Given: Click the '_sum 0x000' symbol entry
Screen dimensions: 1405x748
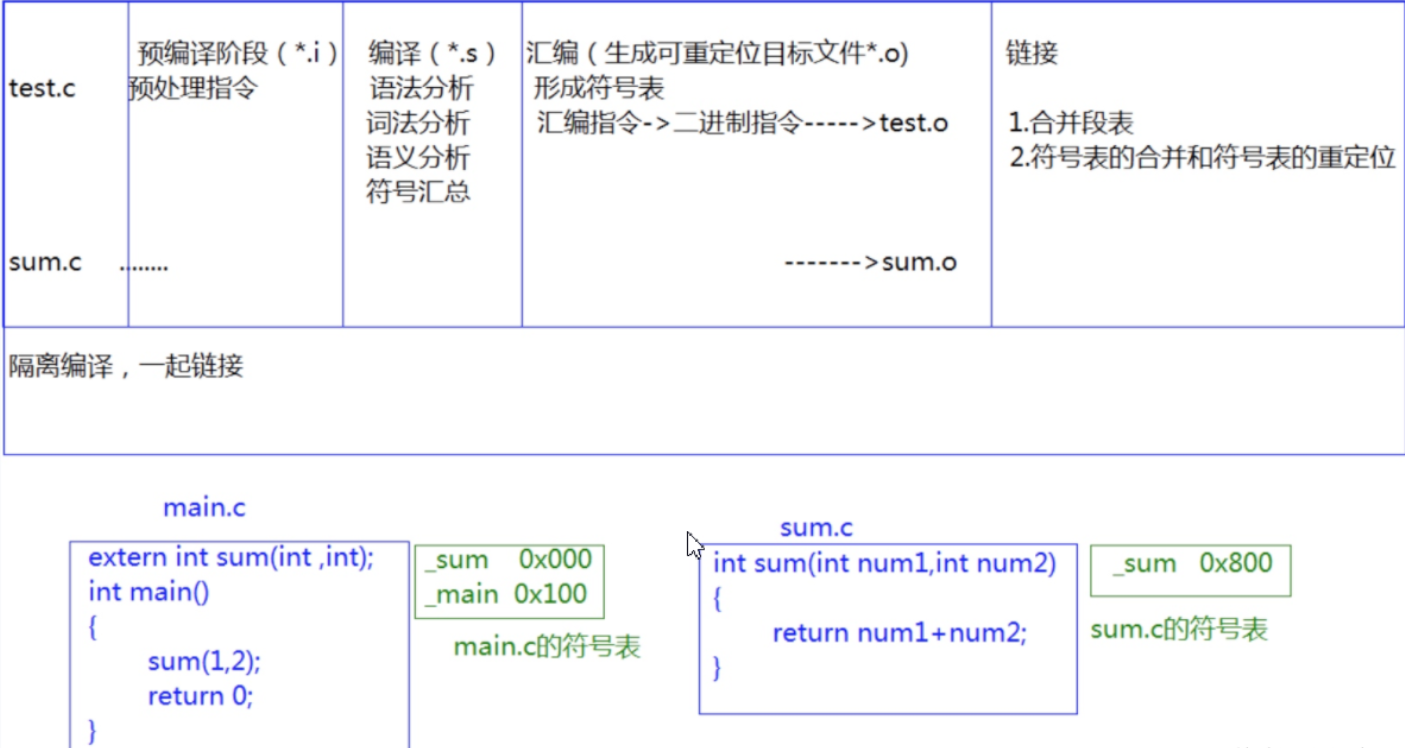Looking at the screenshot, I should pos(509,560).
